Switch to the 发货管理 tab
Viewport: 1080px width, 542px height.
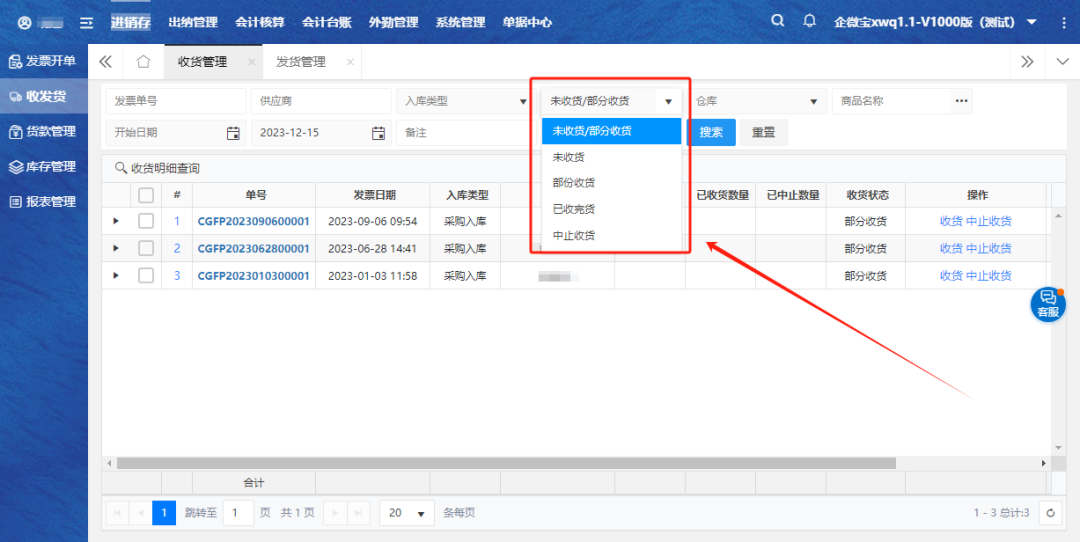pos(301,62)
